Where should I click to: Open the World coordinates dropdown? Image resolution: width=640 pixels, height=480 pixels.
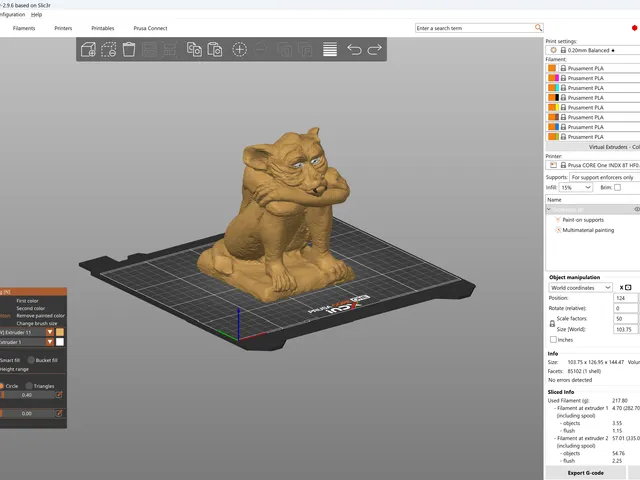[580, 287]
